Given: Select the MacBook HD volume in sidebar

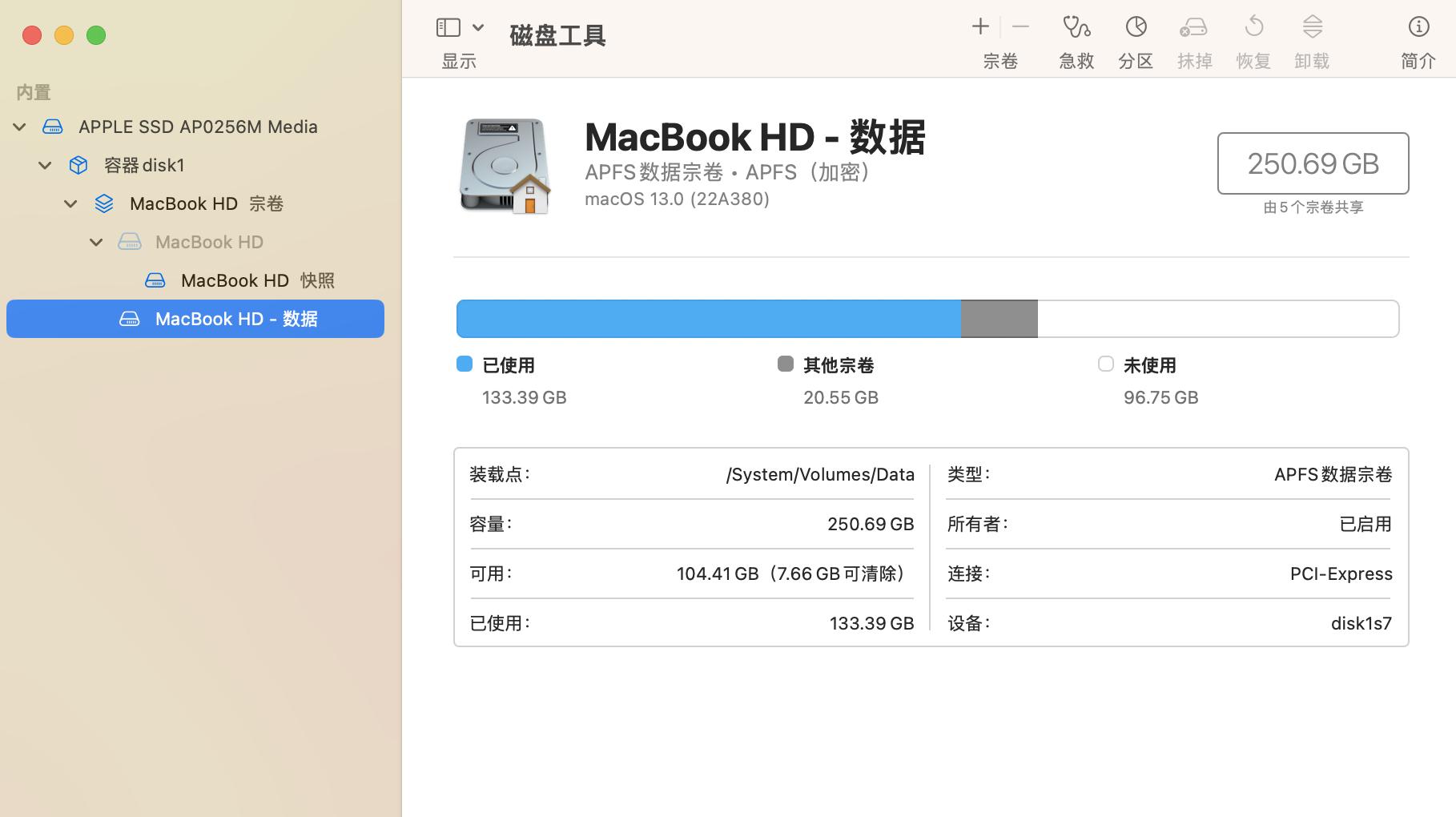Looking at the screenshot, I should coord(209,241).
